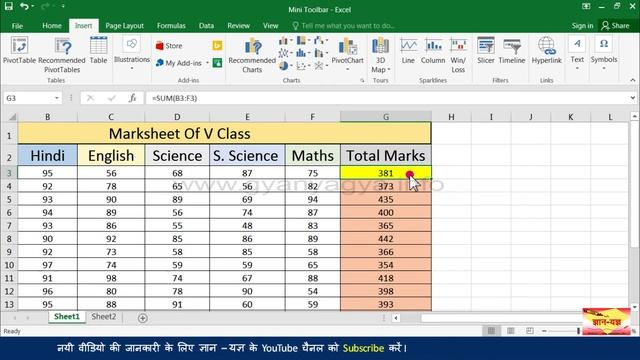Select row header 5
640x360 pixels.
click(9, 200)
